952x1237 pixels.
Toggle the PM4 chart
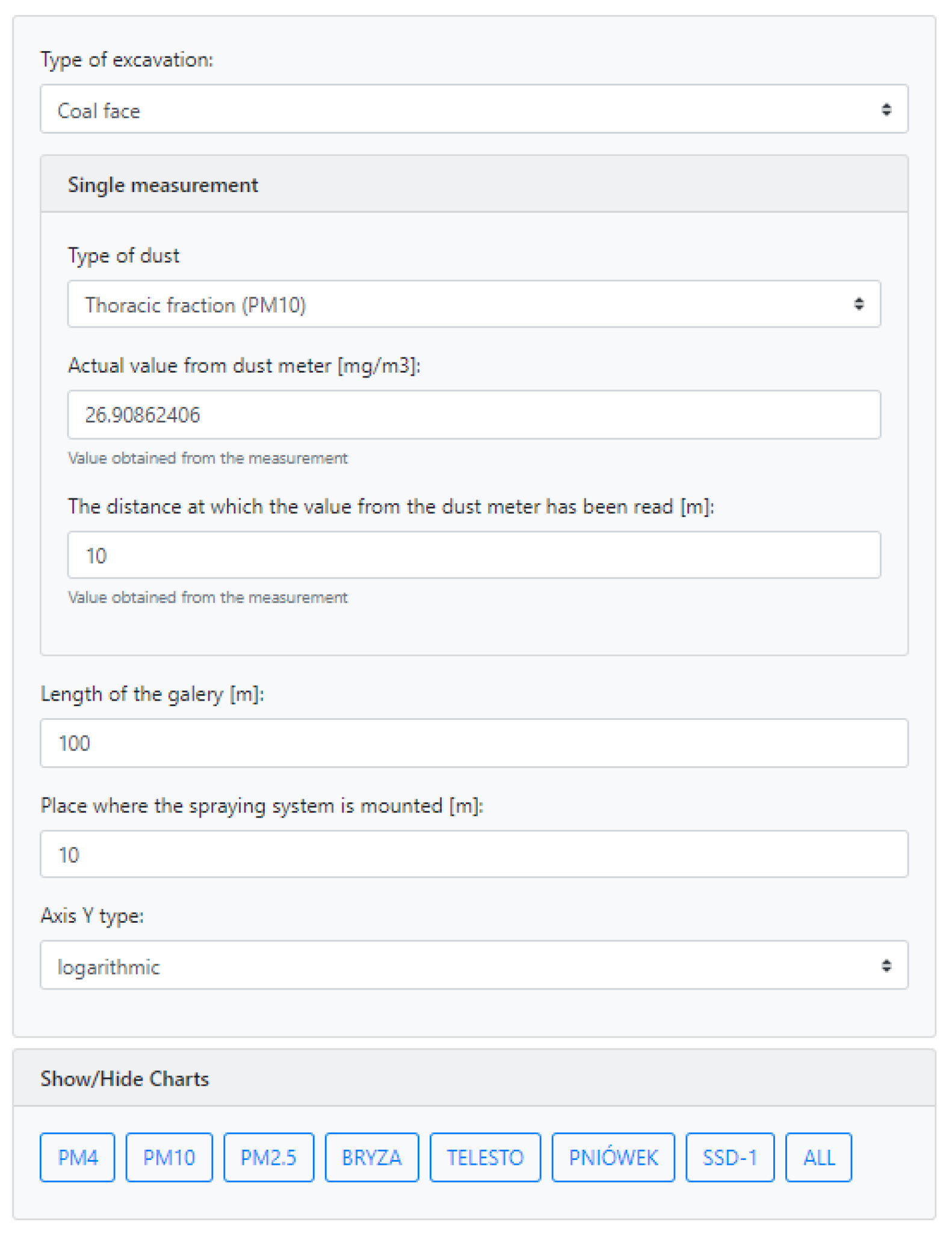[77, 1157]
